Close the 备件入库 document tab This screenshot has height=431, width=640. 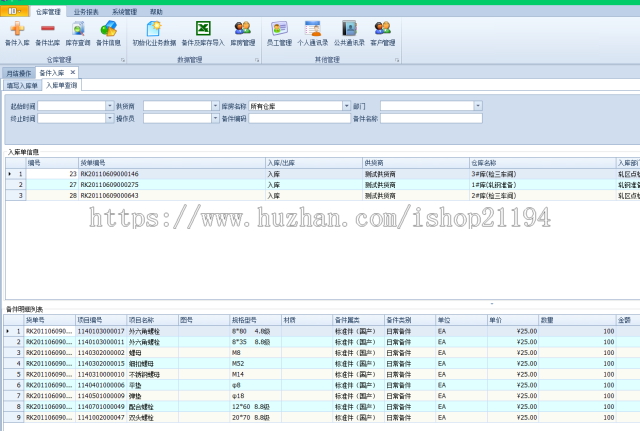coord(72,73)
